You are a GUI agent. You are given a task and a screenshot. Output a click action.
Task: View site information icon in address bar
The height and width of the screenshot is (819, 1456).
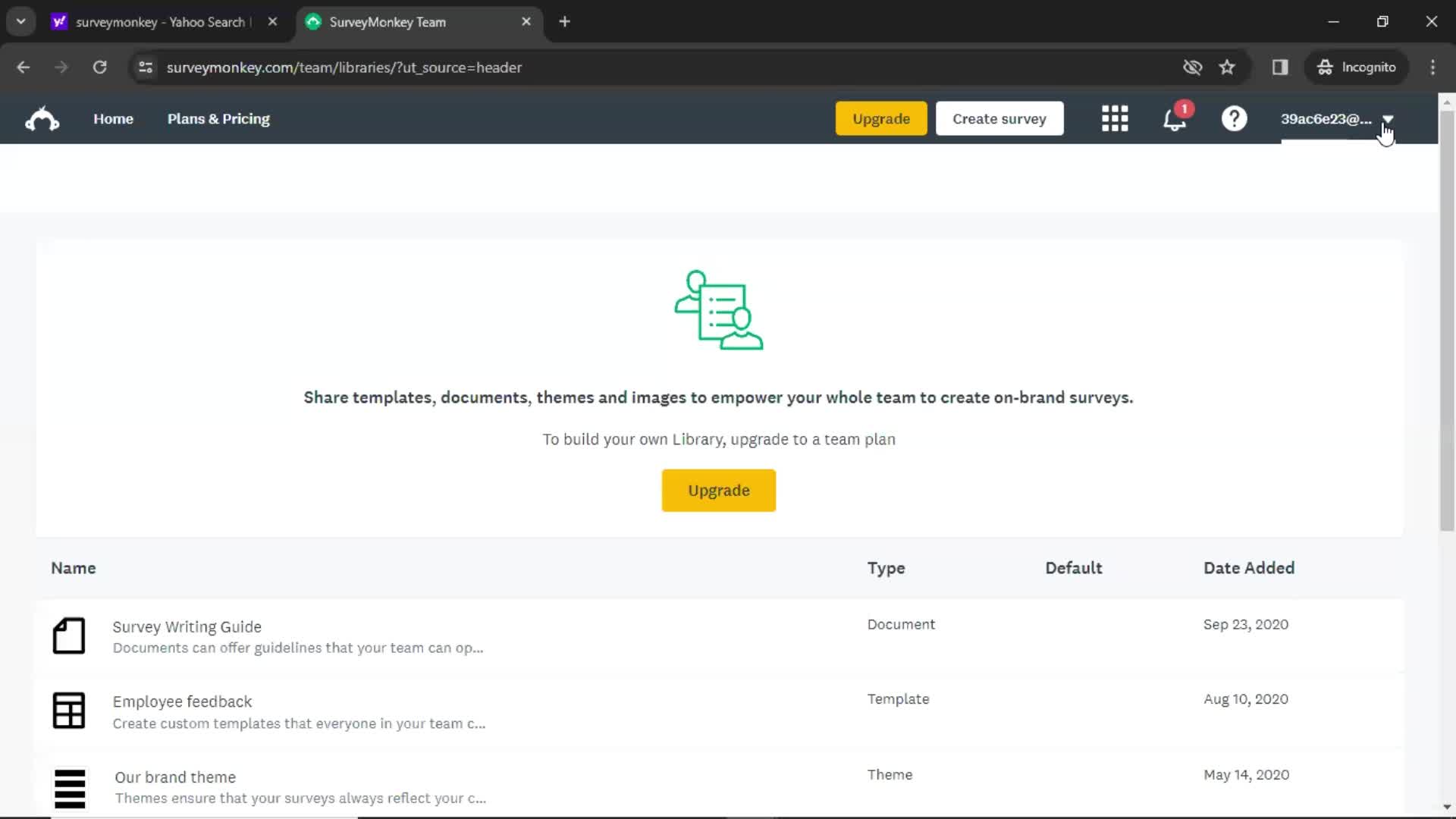tap(146, 67)
